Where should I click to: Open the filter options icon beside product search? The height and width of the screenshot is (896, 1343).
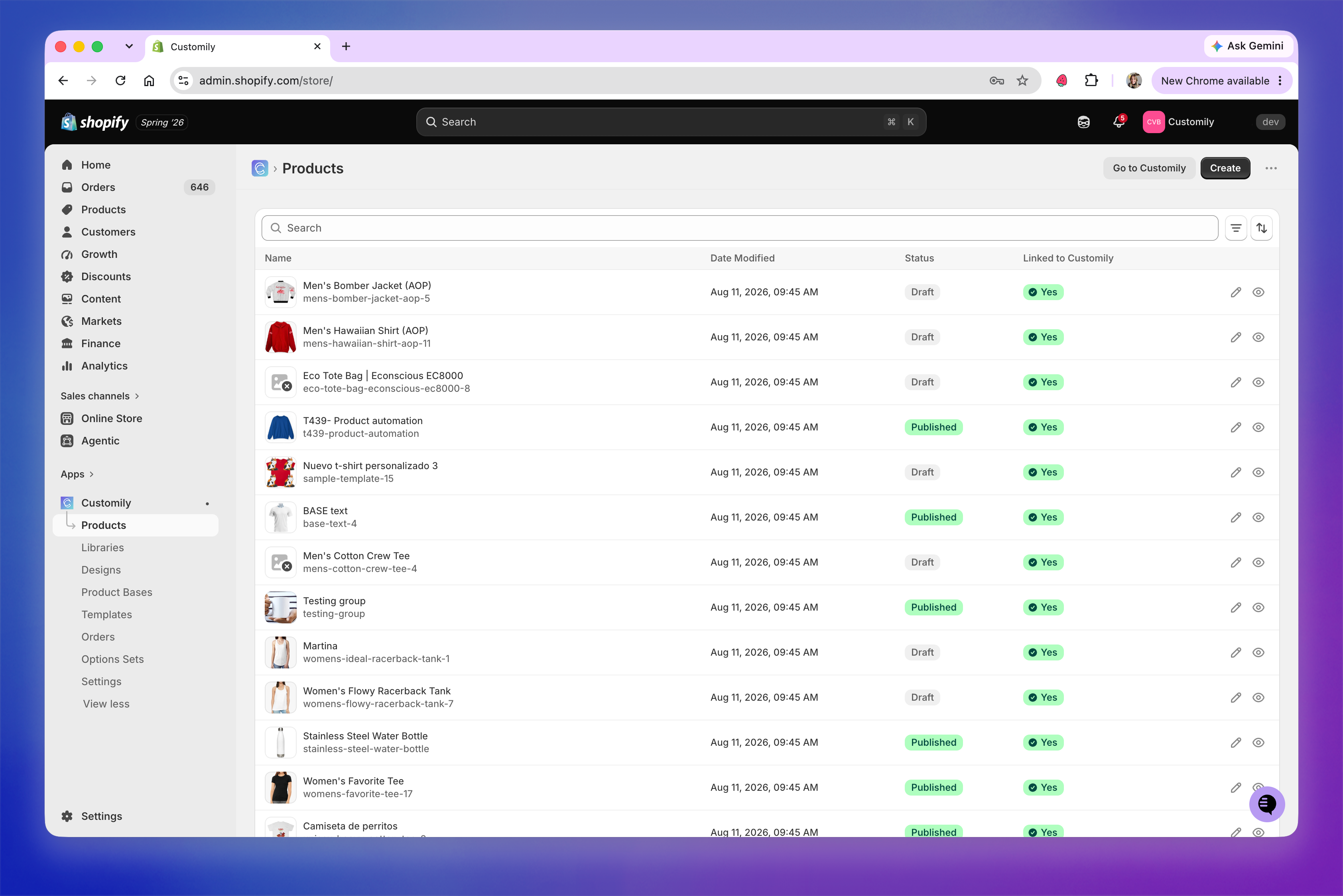[1235, 228]
